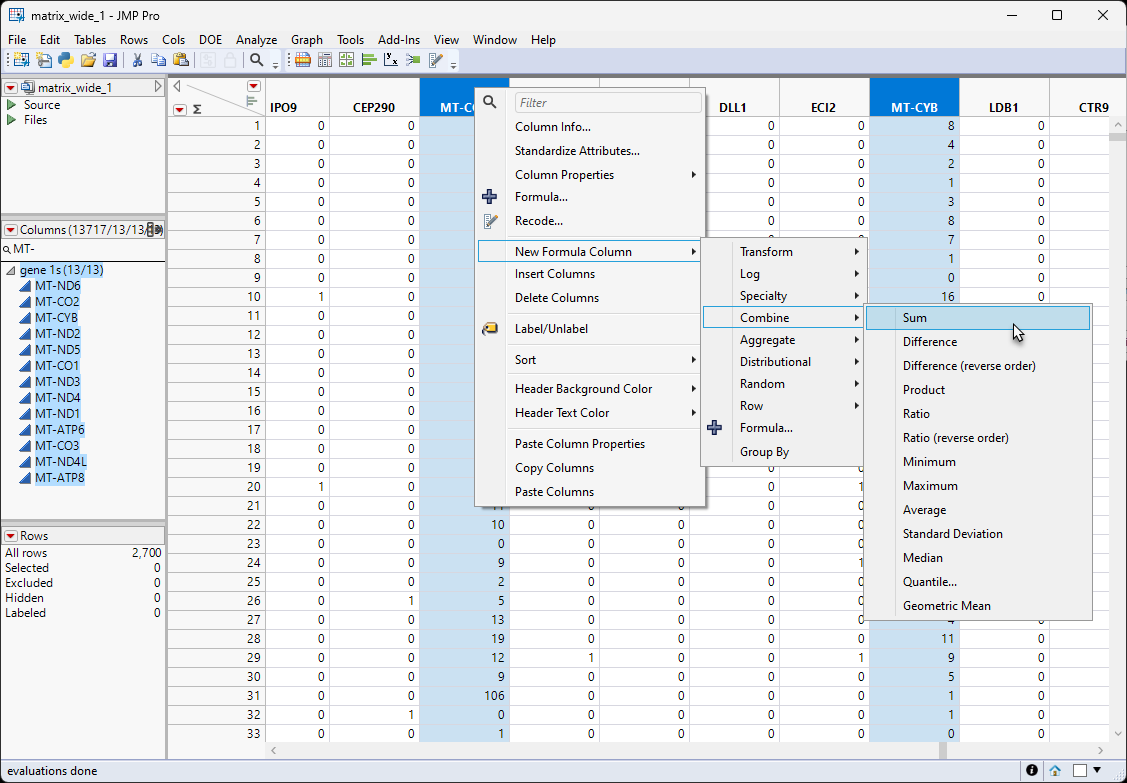Select Geometric Mean in the submenu

point(946,606)
